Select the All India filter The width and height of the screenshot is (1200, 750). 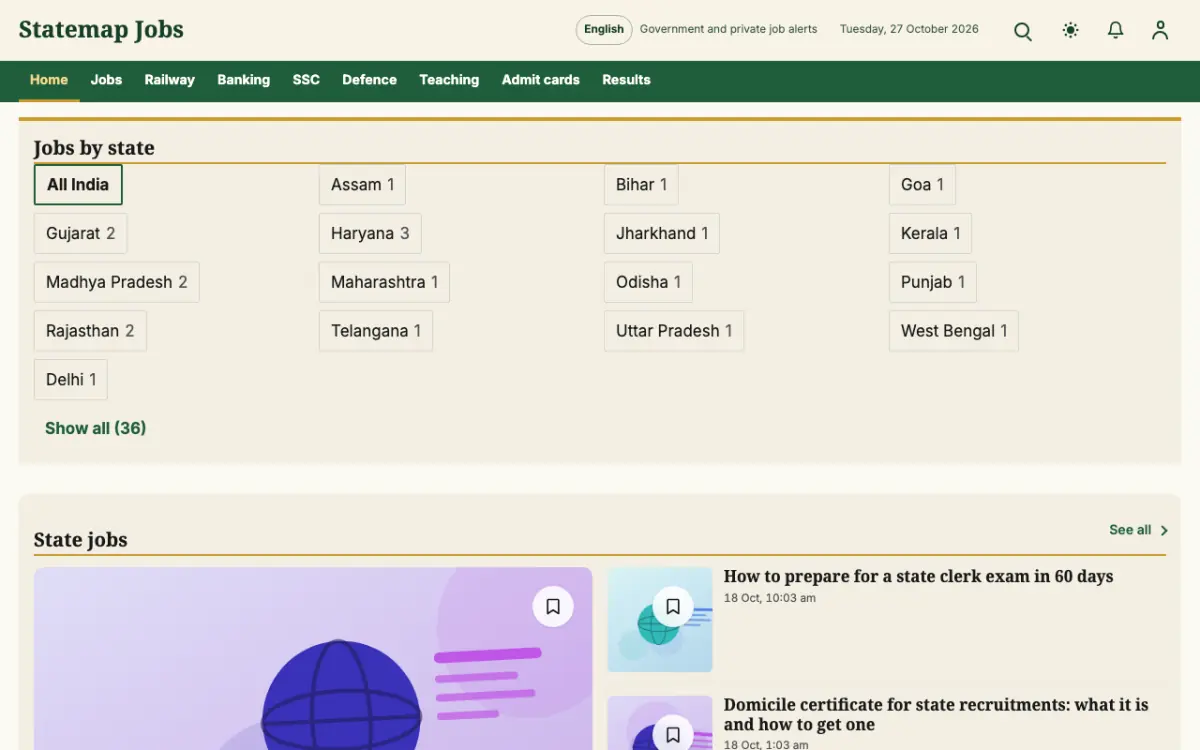(x=78, y=185)
